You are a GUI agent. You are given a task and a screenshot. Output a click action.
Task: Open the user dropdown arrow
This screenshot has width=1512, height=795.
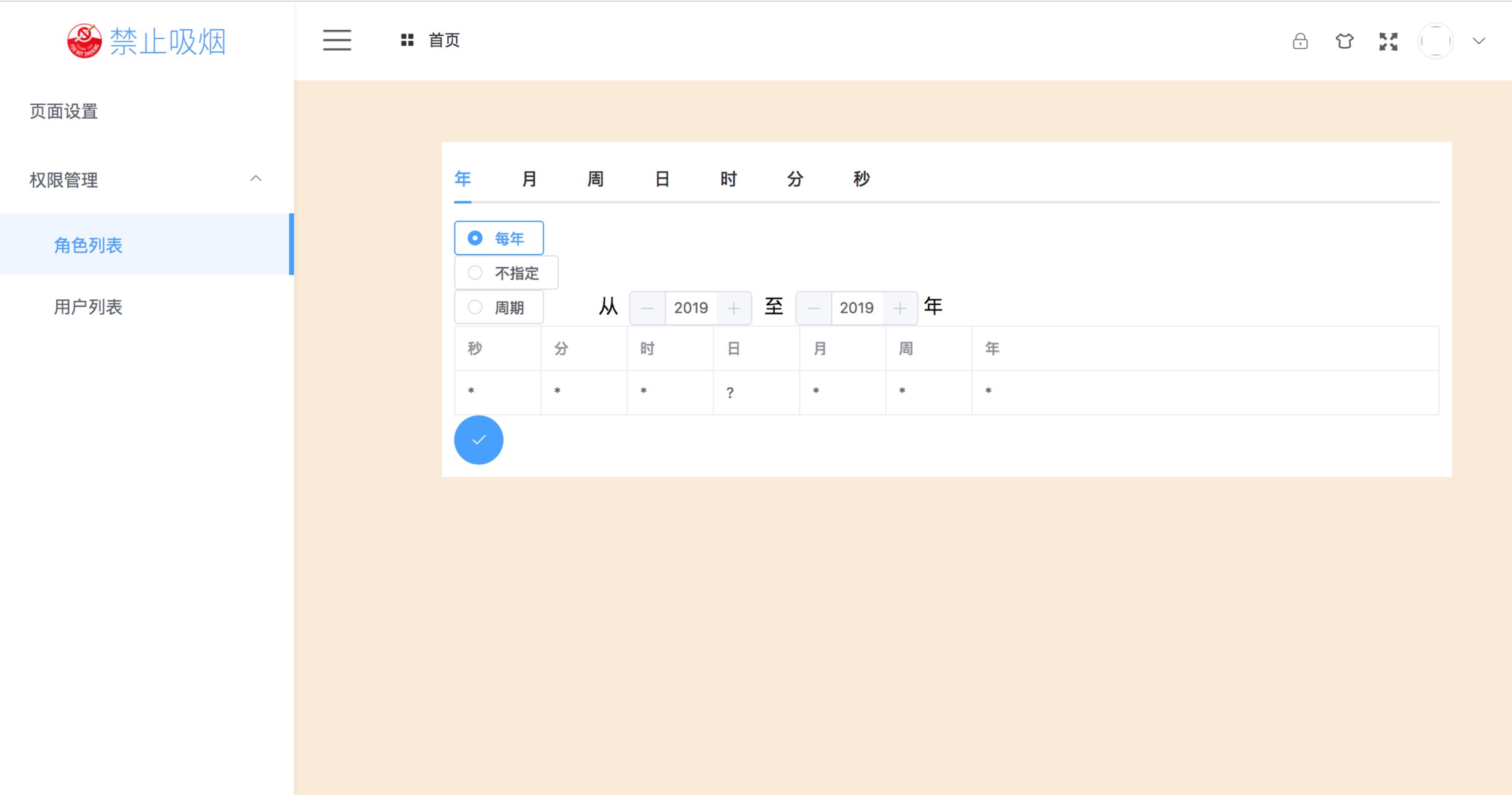pyautogui.click(x=1479, y=41)
